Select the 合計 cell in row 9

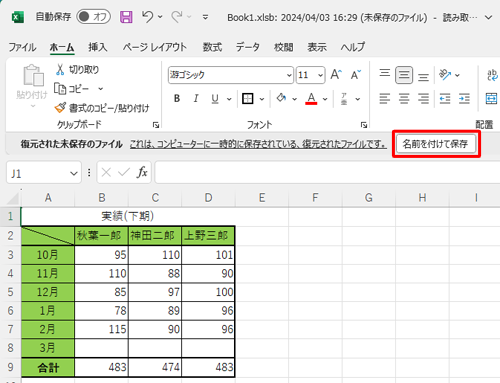tap(48, 368)
